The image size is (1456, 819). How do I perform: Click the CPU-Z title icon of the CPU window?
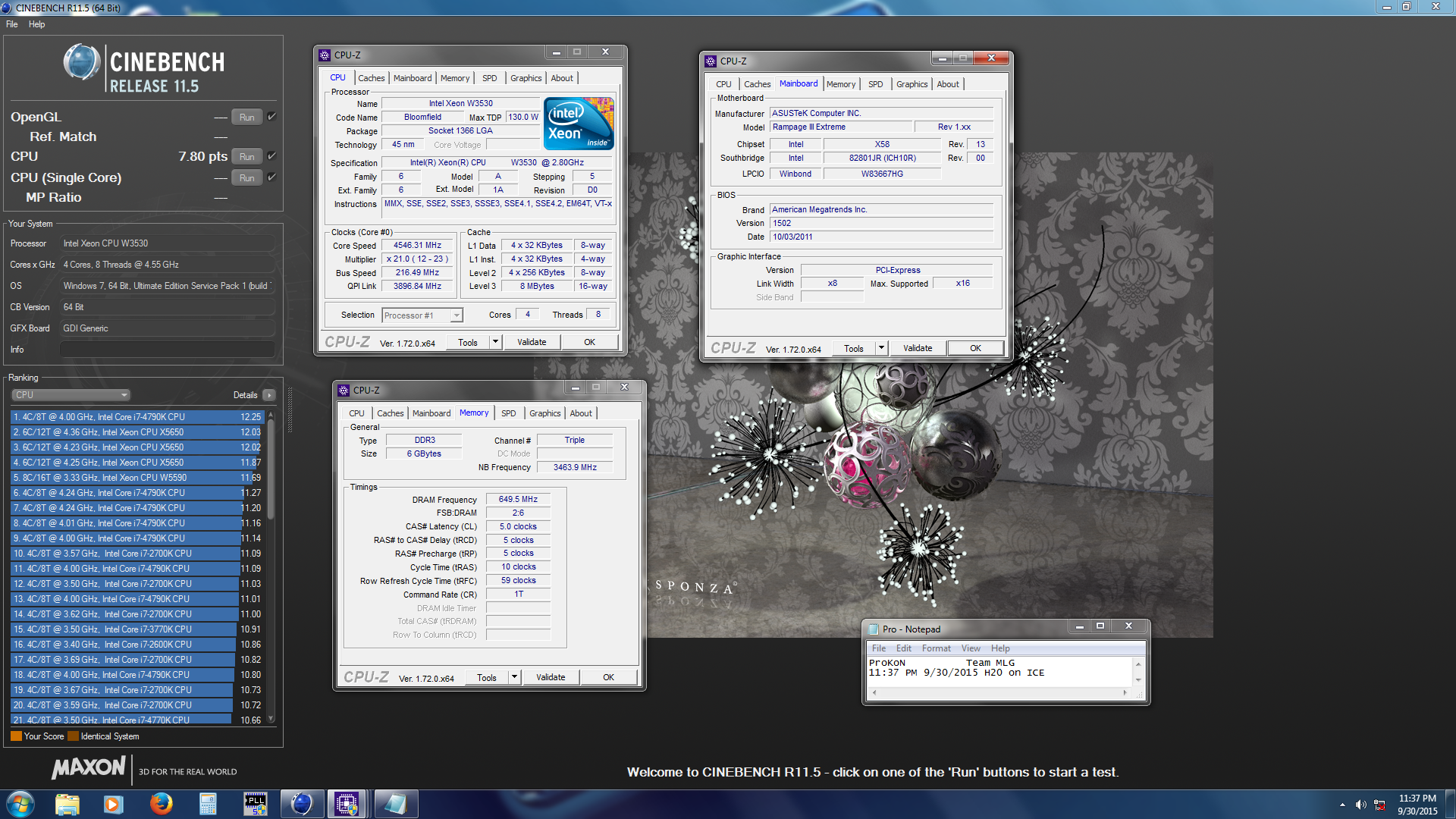tap(325, 55)
